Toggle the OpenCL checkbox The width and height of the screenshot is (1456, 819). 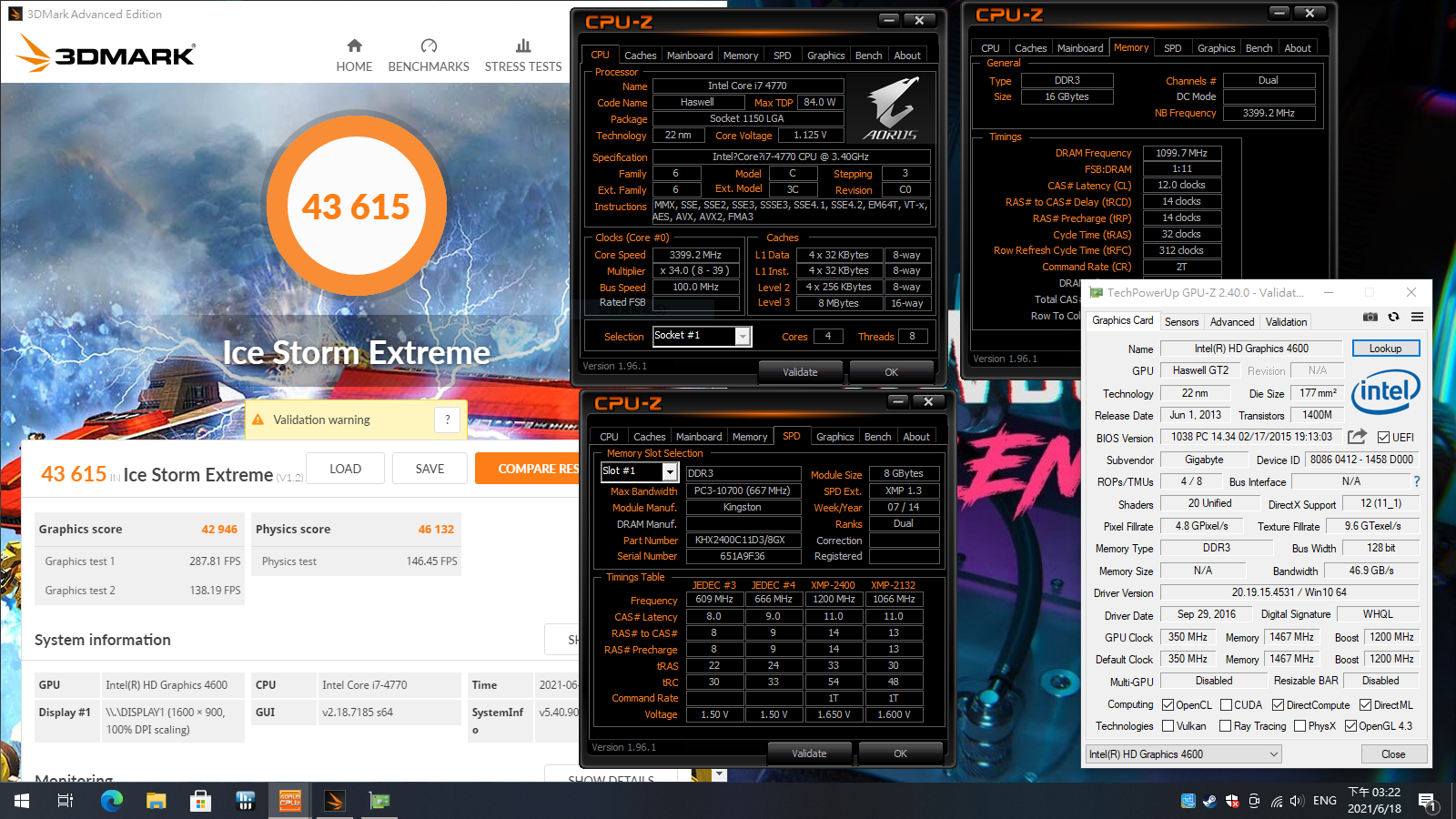coord(1168,705)
